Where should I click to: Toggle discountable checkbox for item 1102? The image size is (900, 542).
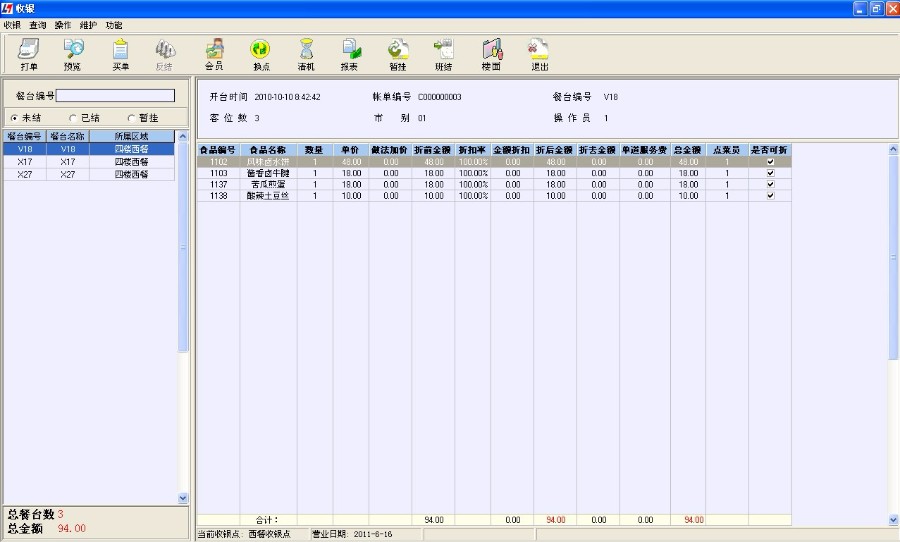point(770,162)
